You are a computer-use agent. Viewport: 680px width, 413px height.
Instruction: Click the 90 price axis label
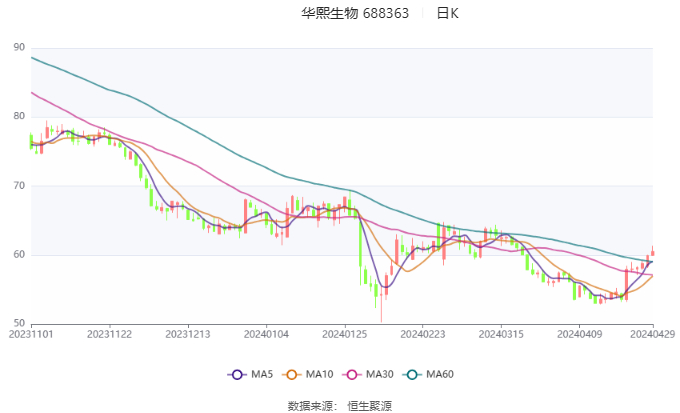pyautogui.click(x=19, y=47)
